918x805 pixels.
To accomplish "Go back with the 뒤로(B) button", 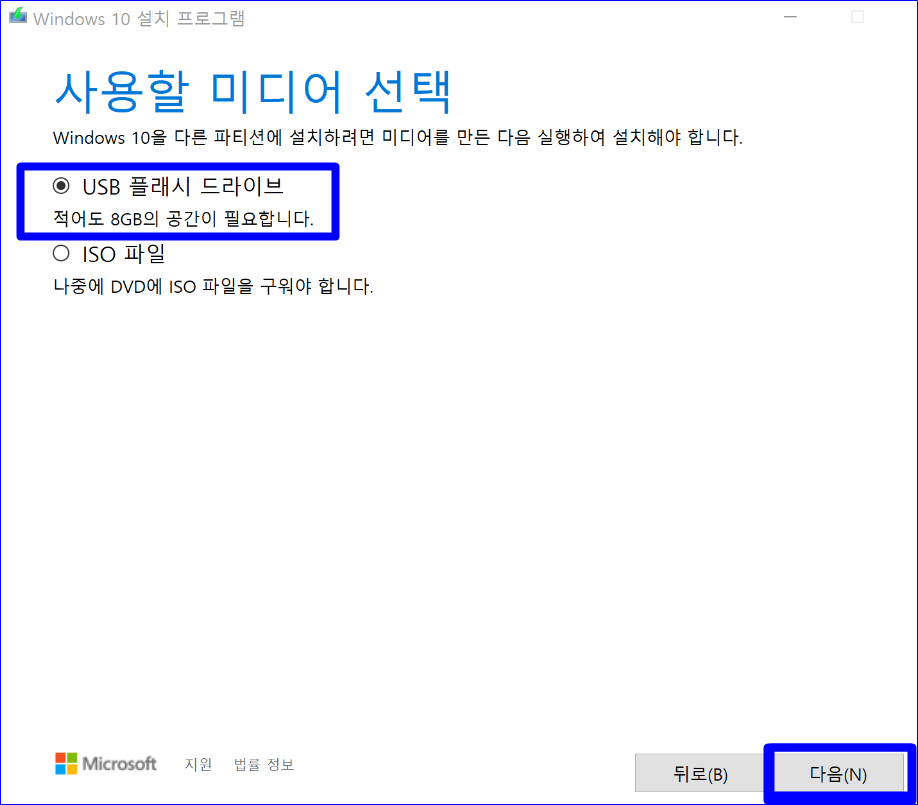I will pyautogui.click(x=700, y=773).
